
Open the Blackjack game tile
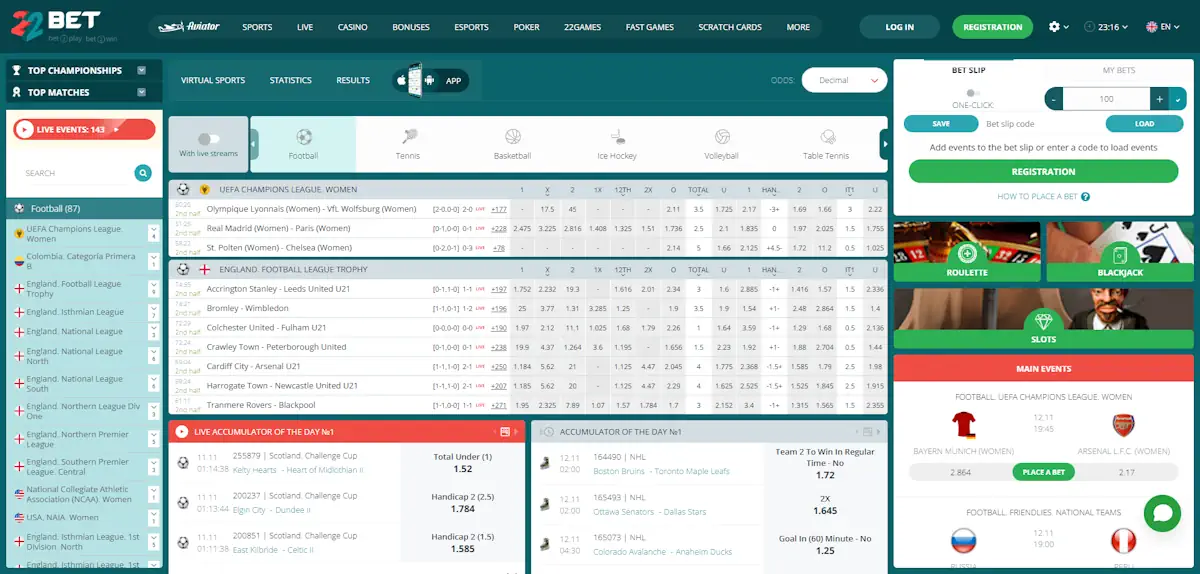(1120, 252)
